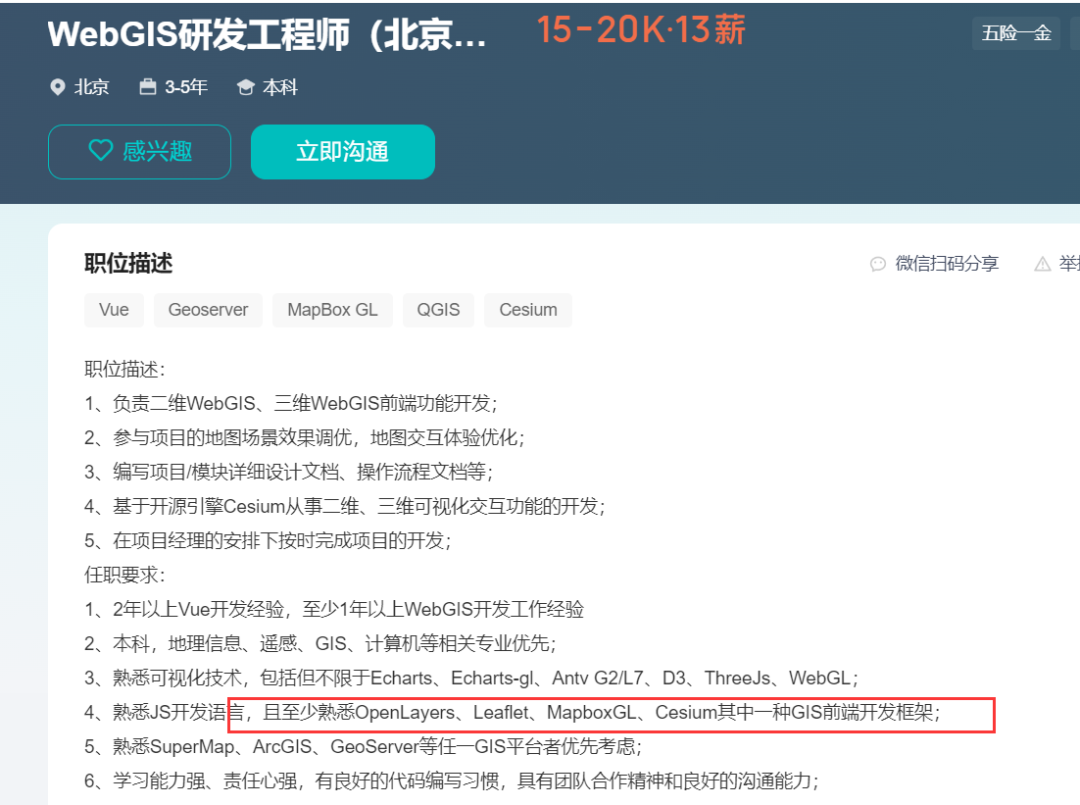The image size is (1080, 805).
Task: Click line 负责二维WebGIS、三维WebGIS前端功能开发
Action: tap(291, 404)
